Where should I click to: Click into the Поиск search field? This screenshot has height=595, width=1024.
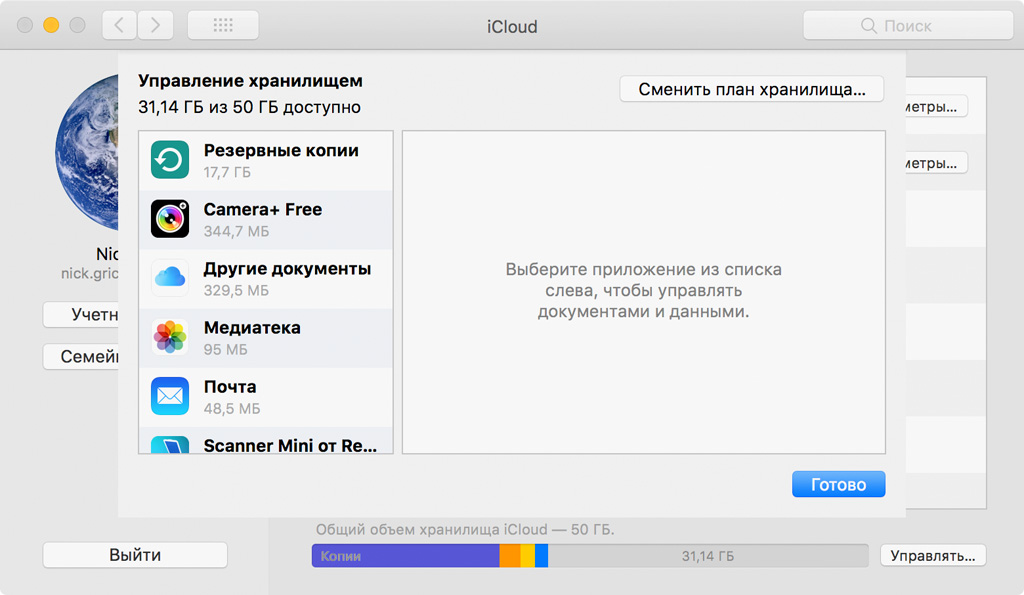(908, 25)
